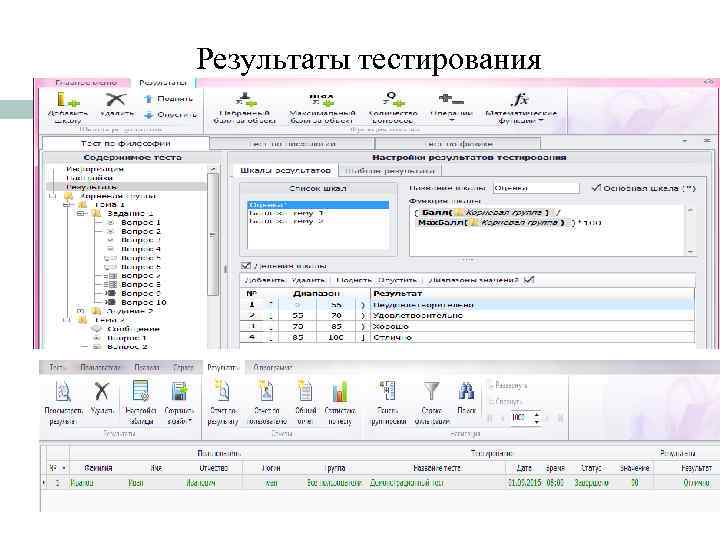Select the 'Шкалы результатов' sub-tab
Viewport: 720px width, 540px height.
point(285,170)
